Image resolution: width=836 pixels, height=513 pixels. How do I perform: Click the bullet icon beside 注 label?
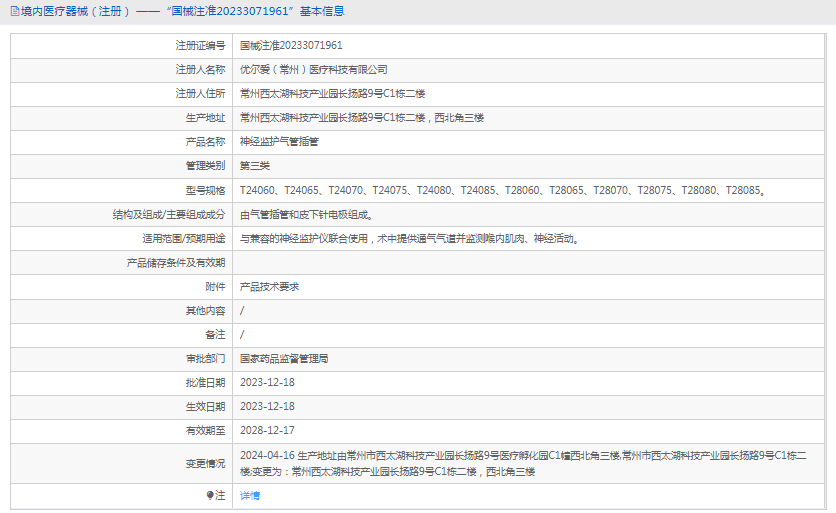click(210, 495)
